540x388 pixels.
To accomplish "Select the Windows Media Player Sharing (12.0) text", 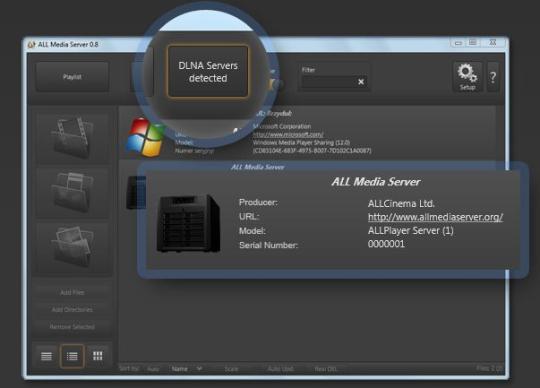I will pos(301,143).
